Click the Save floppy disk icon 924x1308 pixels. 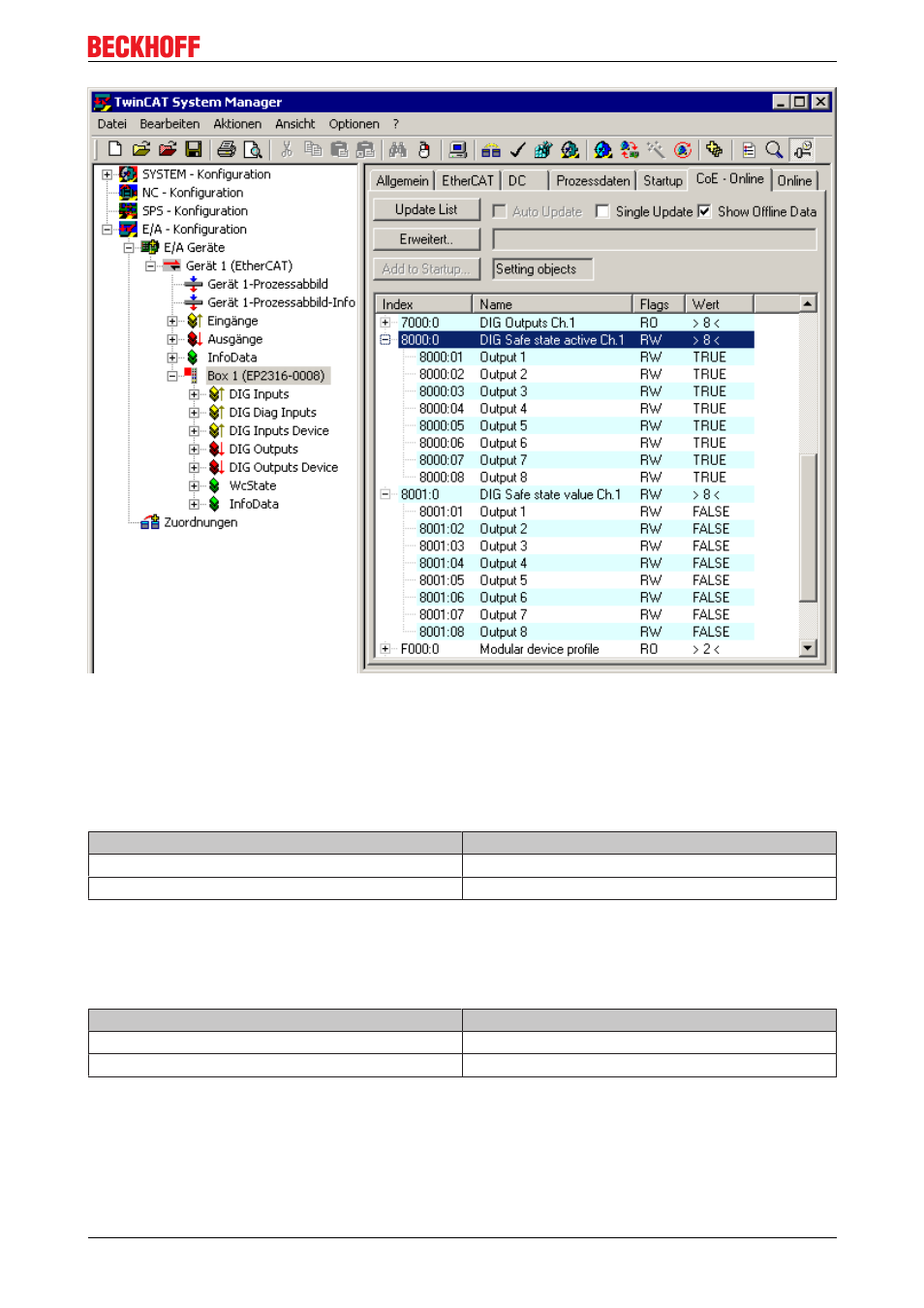point(194,149)
